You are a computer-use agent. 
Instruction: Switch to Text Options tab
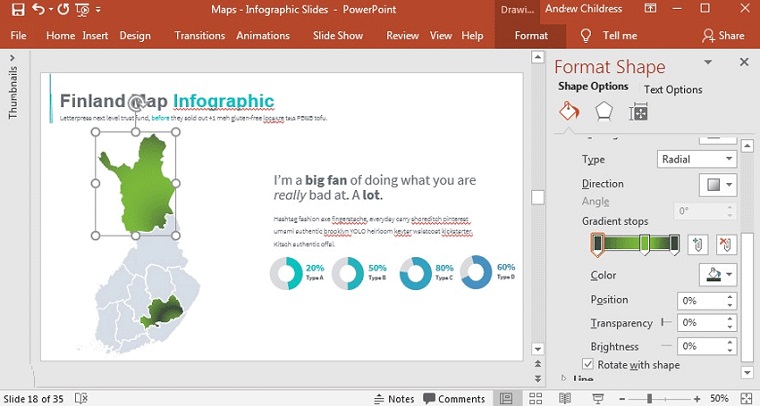click(x=673, y=89)
